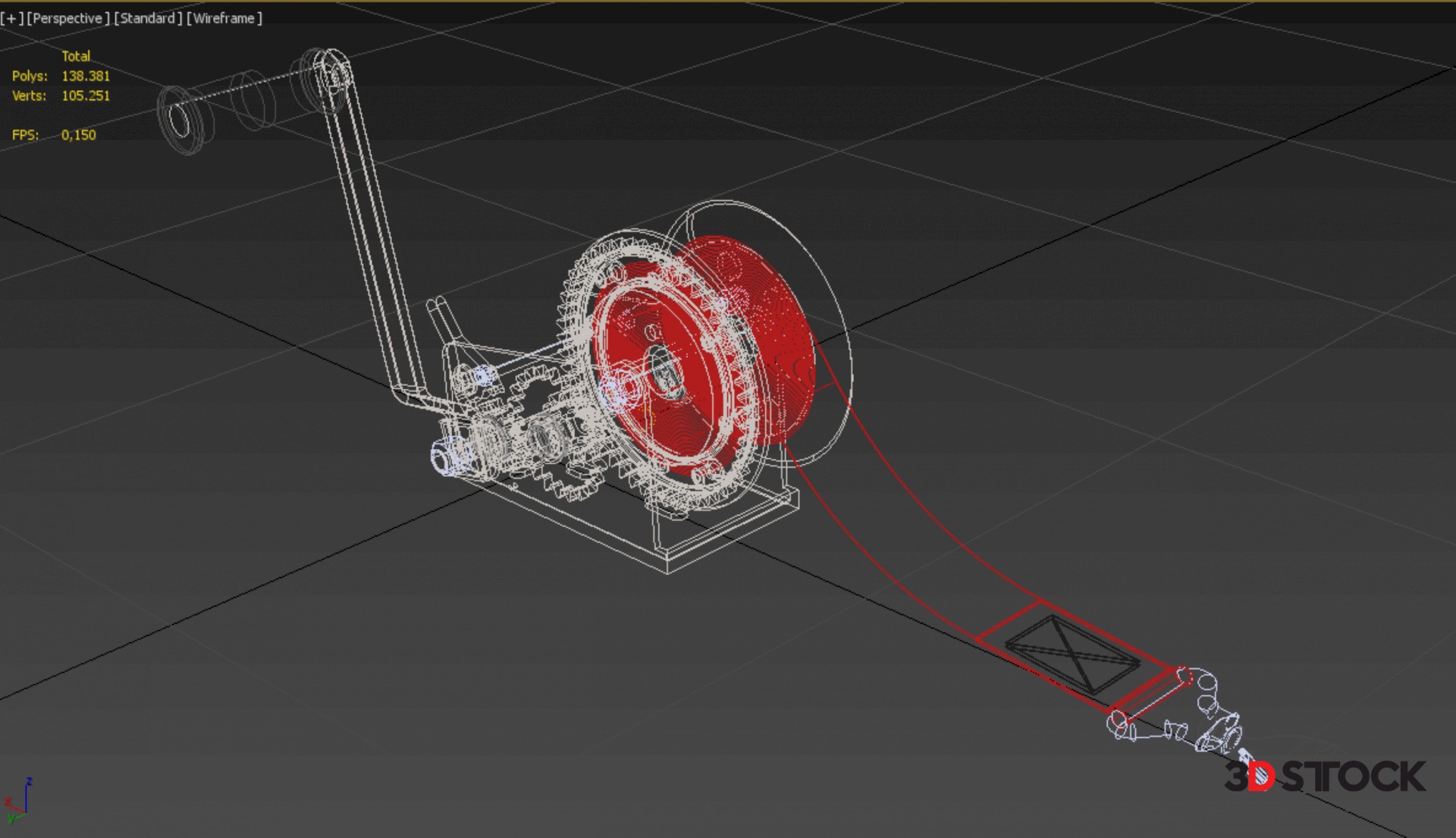Image resolution: width=1456 pixels, height=838 pixels.
Task: Open the Perspective viewport view menu
Action: tap(68, 18)
